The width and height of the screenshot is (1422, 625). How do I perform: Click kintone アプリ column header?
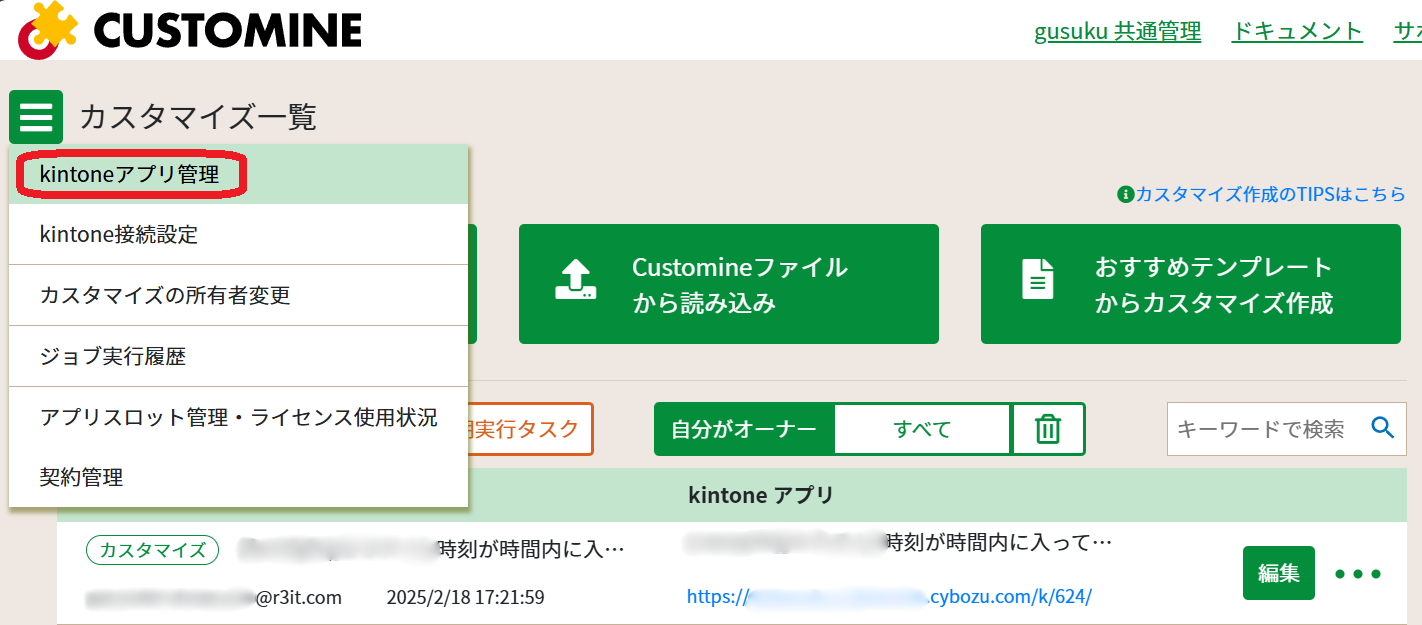pos(761,495)
